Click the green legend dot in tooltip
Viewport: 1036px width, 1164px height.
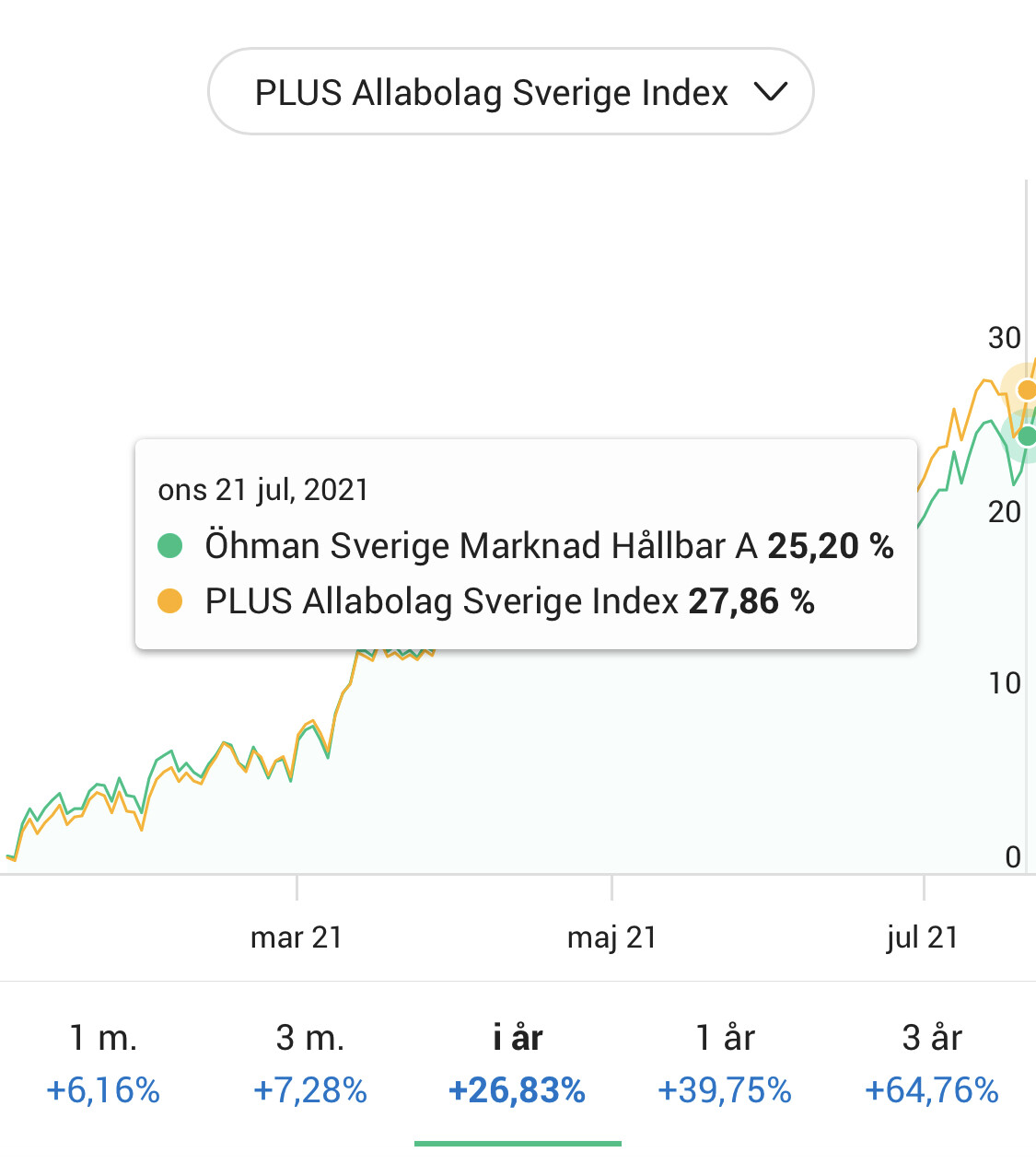pyautogui.click(x=170, y=546)
